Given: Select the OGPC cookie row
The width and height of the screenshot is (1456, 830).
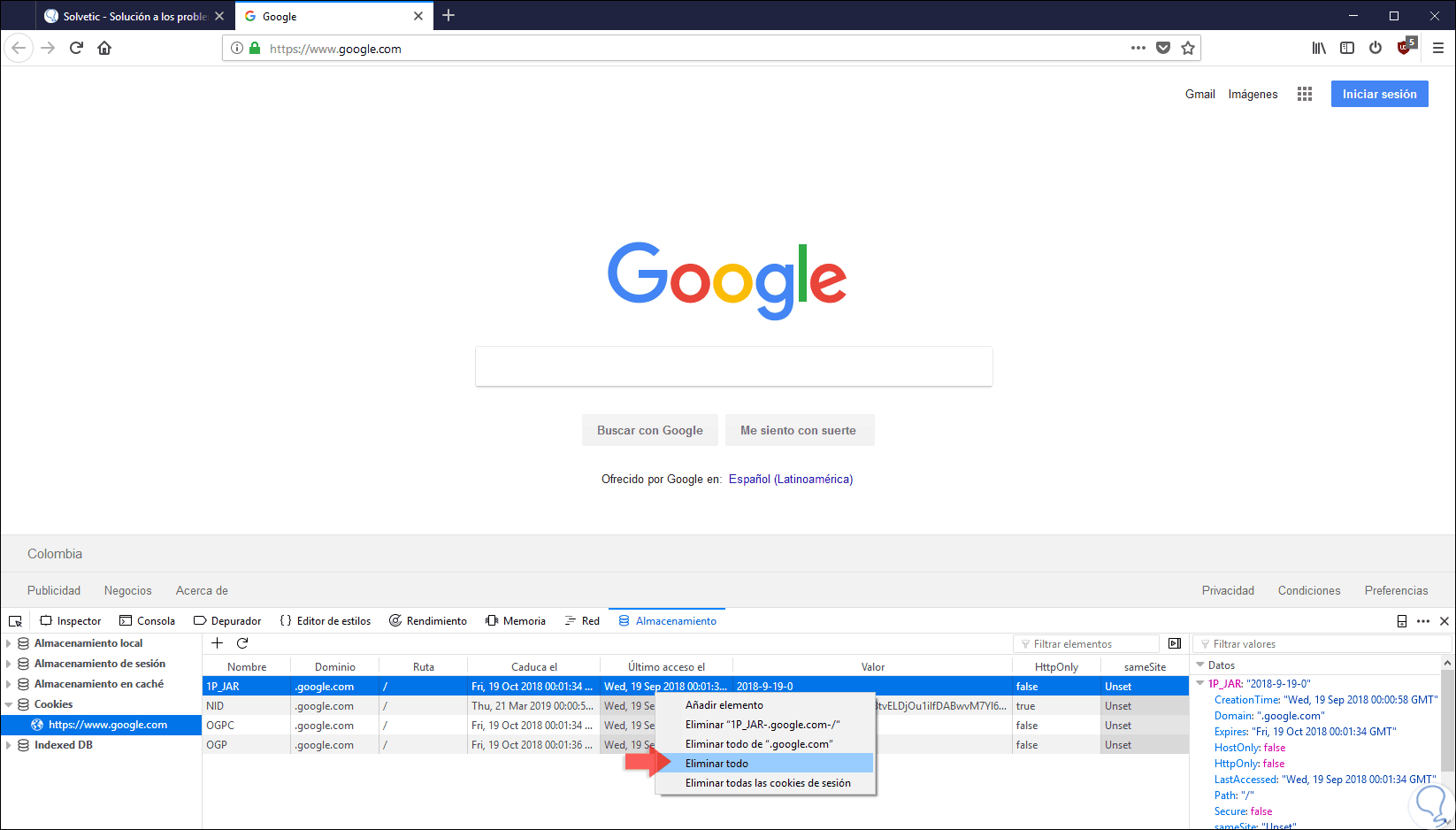Looking at the screenshot, I should [695, 726].
